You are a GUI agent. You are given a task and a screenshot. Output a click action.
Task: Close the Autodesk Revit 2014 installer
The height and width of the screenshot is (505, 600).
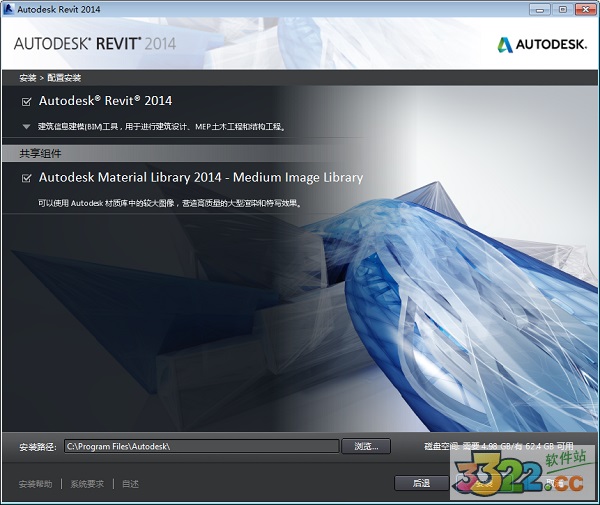click(x=585, y=10)
